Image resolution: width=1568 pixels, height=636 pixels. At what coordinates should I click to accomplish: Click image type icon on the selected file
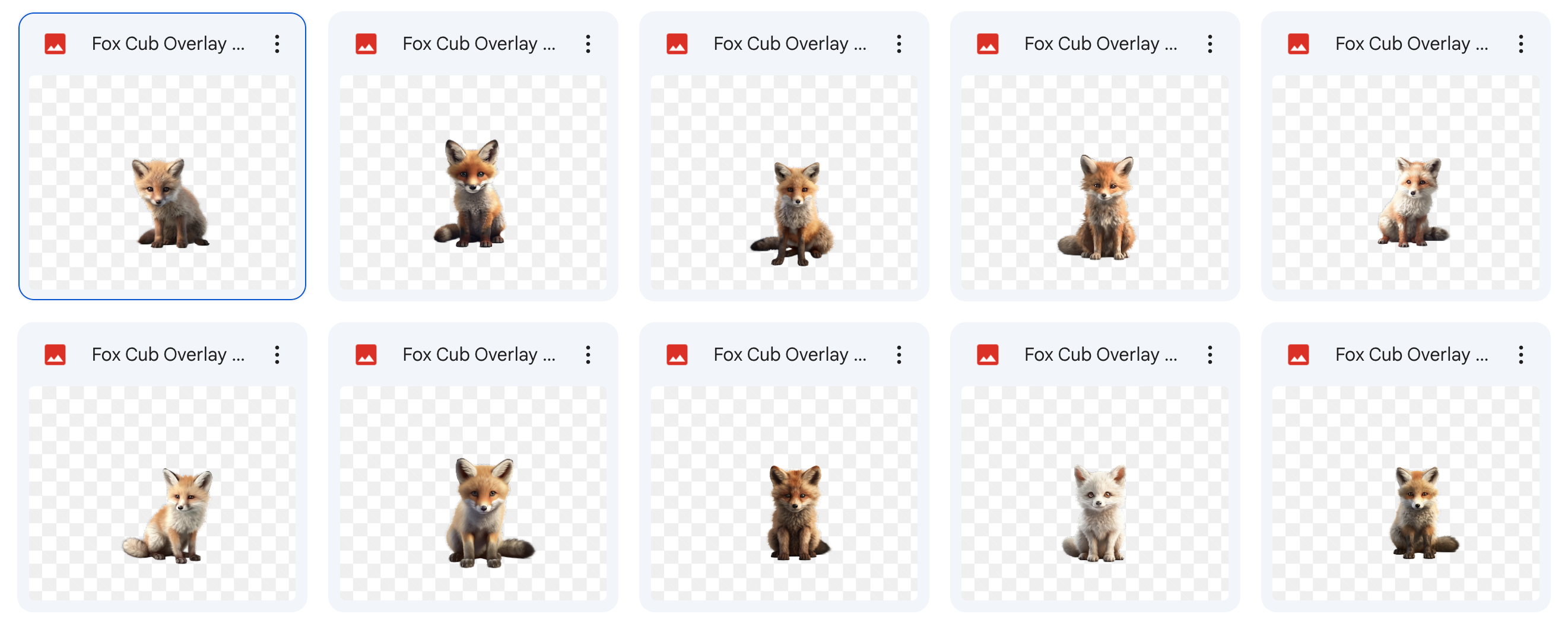[55, 44]
